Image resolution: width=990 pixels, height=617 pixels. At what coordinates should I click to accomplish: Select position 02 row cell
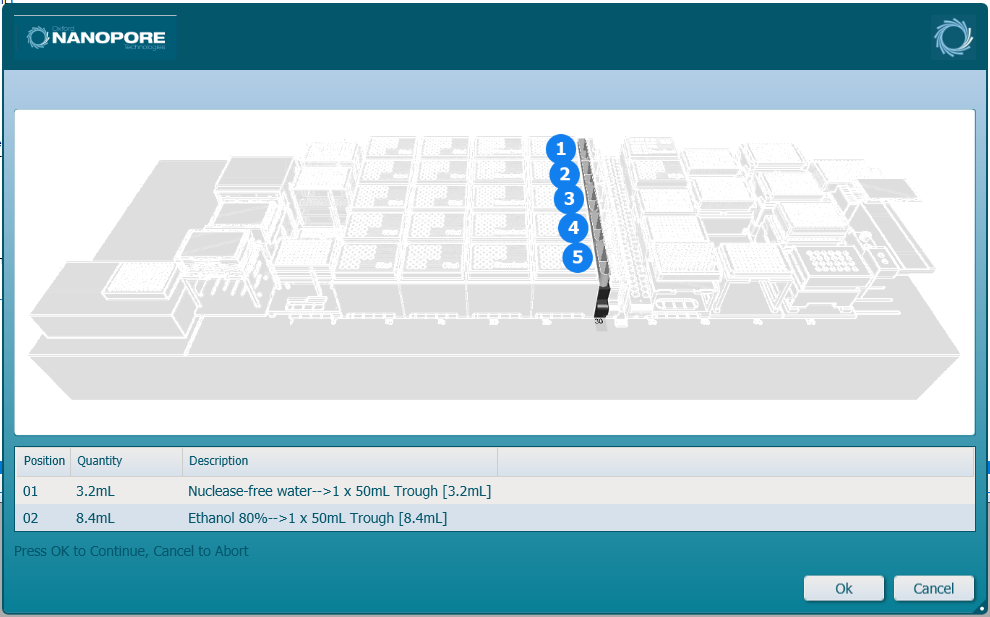(31, 518)
